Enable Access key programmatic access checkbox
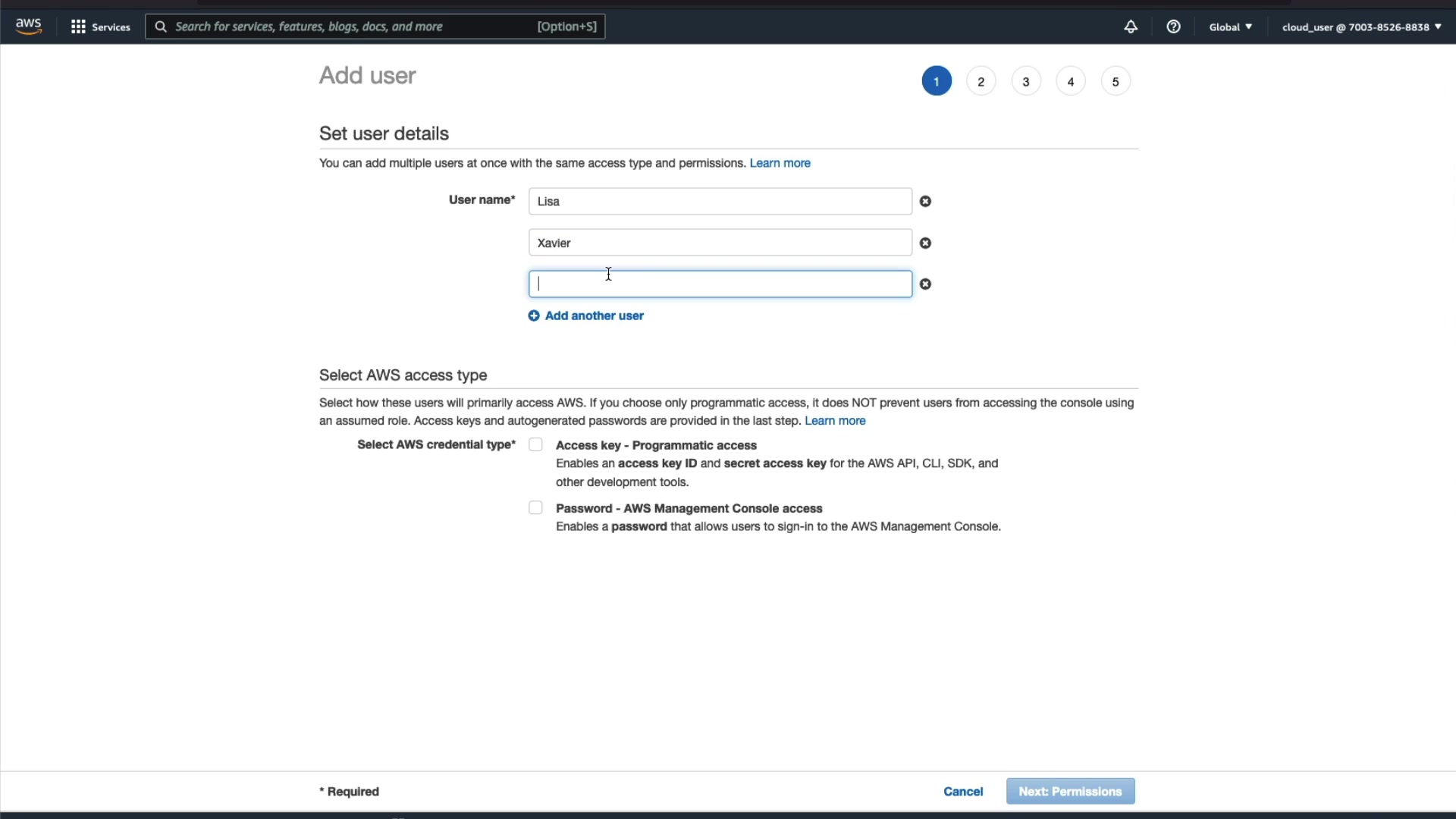Viewport: 1456px width, 819px height. [535, 445]
